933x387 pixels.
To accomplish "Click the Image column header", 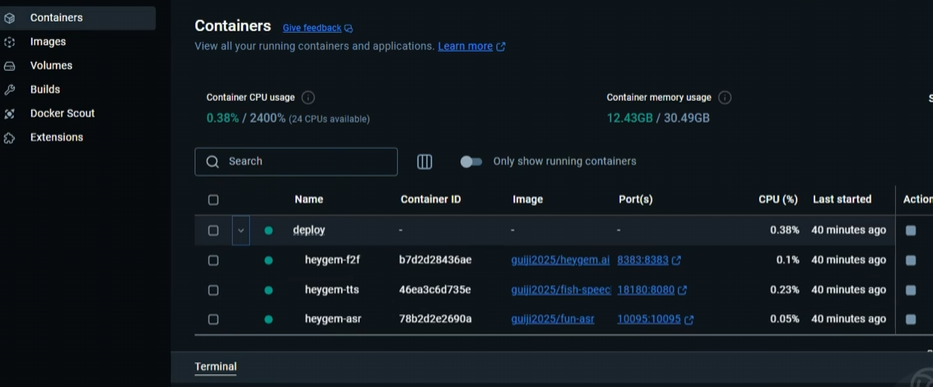I will tap(528, 199).
